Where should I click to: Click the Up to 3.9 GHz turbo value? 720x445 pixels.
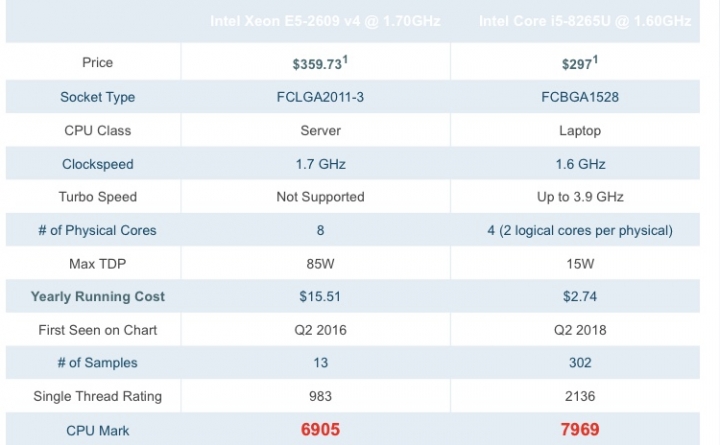tap(580, 197)
